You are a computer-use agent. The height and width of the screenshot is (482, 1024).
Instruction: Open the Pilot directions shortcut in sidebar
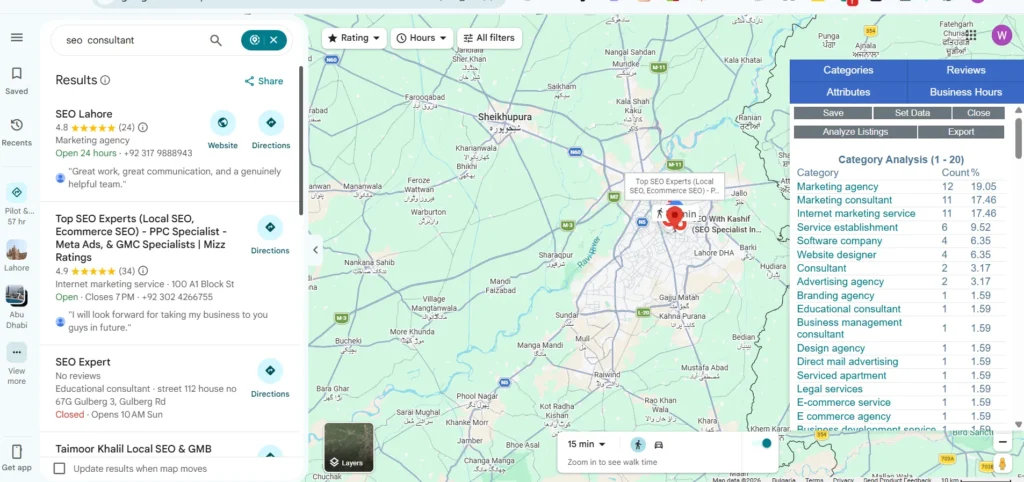tap(17, 192)
